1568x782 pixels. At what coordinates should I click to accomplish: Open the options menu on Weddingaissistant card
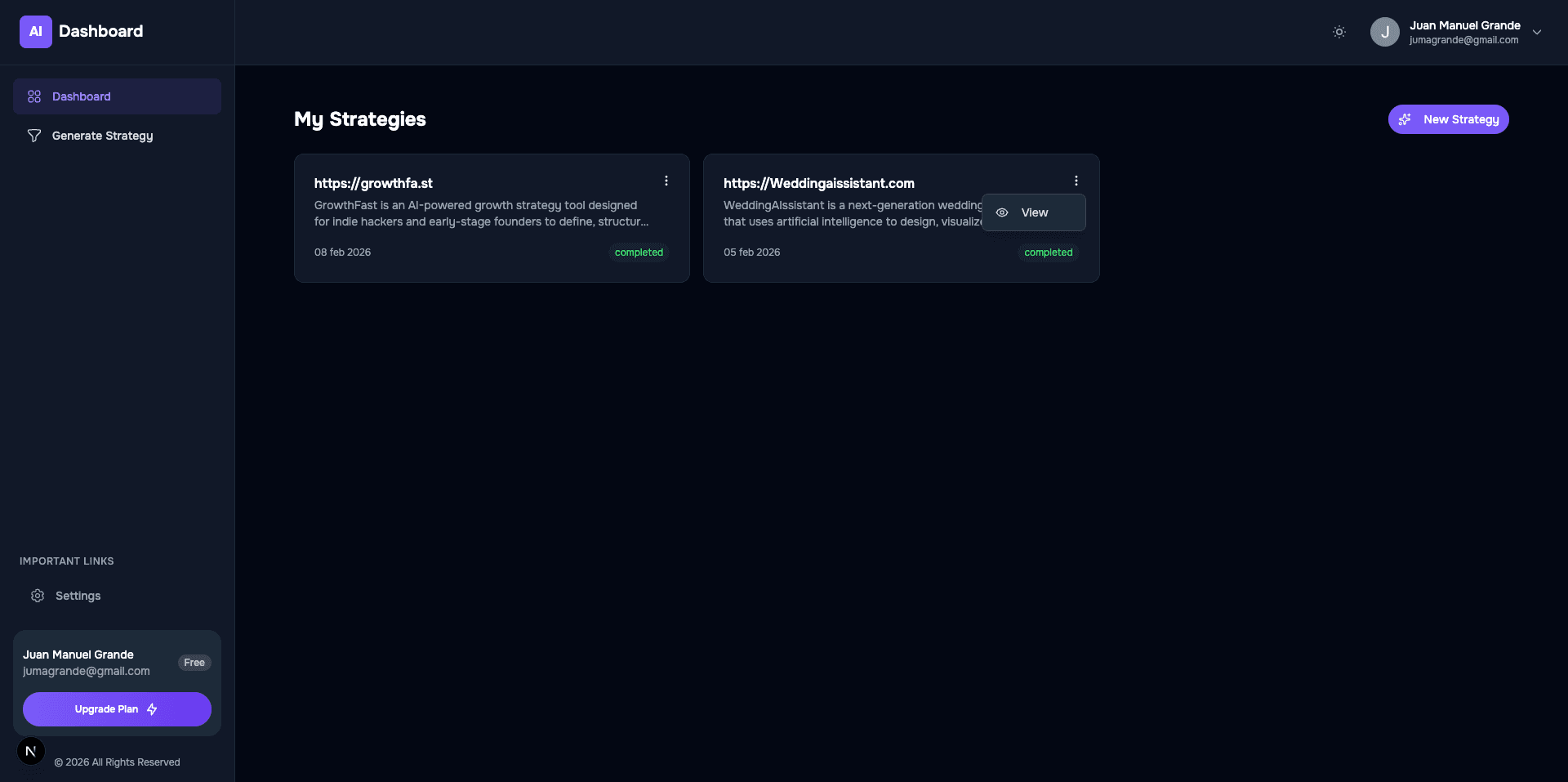click(x=1076, y=181)
